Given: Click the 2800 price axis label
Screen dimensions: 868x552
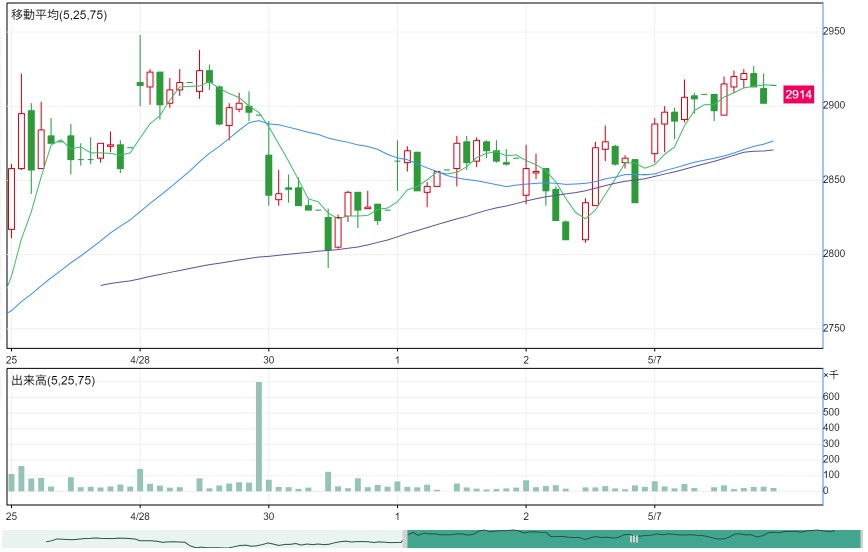Looking at the screenshot, I should pyautogui.click(x=834, y=254).
